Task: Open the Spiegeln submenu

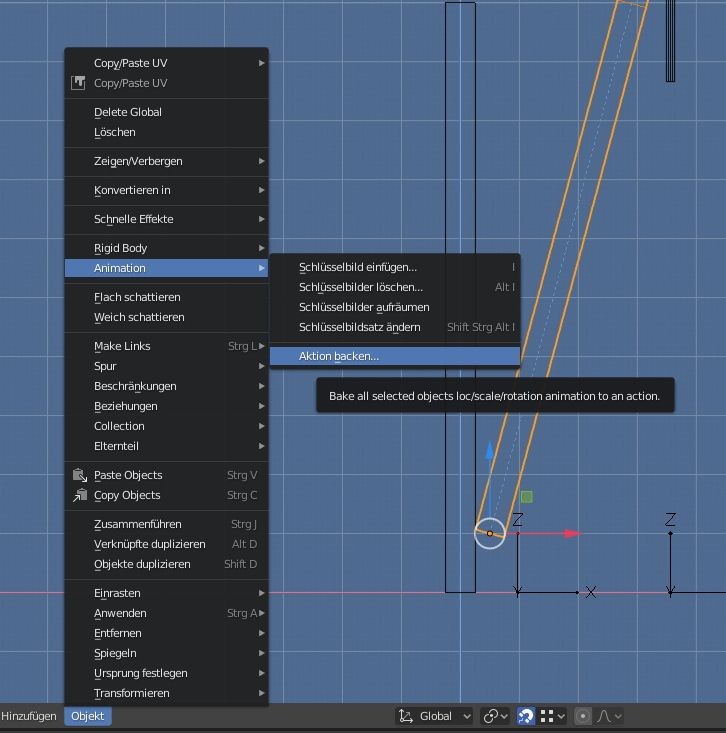Action: click(x=166, y=653)
